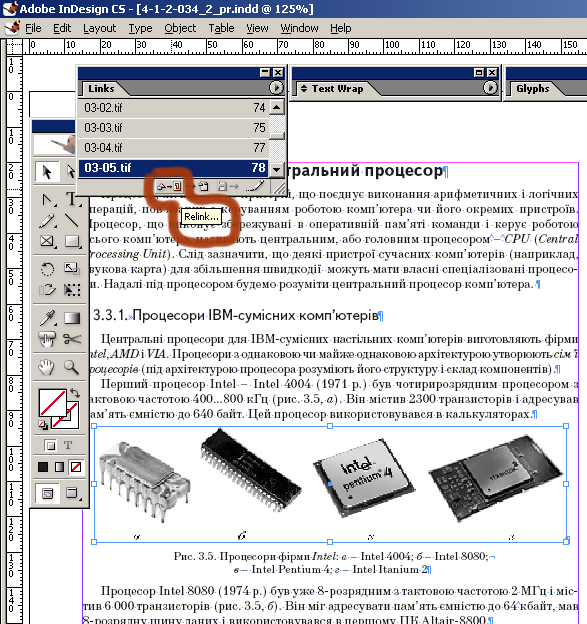This screenshot has width=587, height=624.
Task: Select the 03-05.tif link row
Action: [173, 168]
